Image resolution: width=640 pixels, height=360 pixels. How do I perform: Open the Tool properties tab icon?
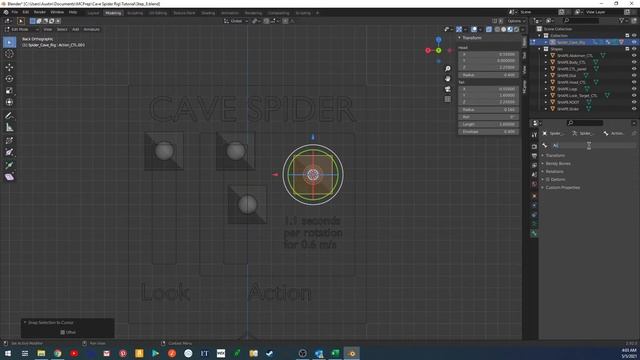(x=534, y=135)
